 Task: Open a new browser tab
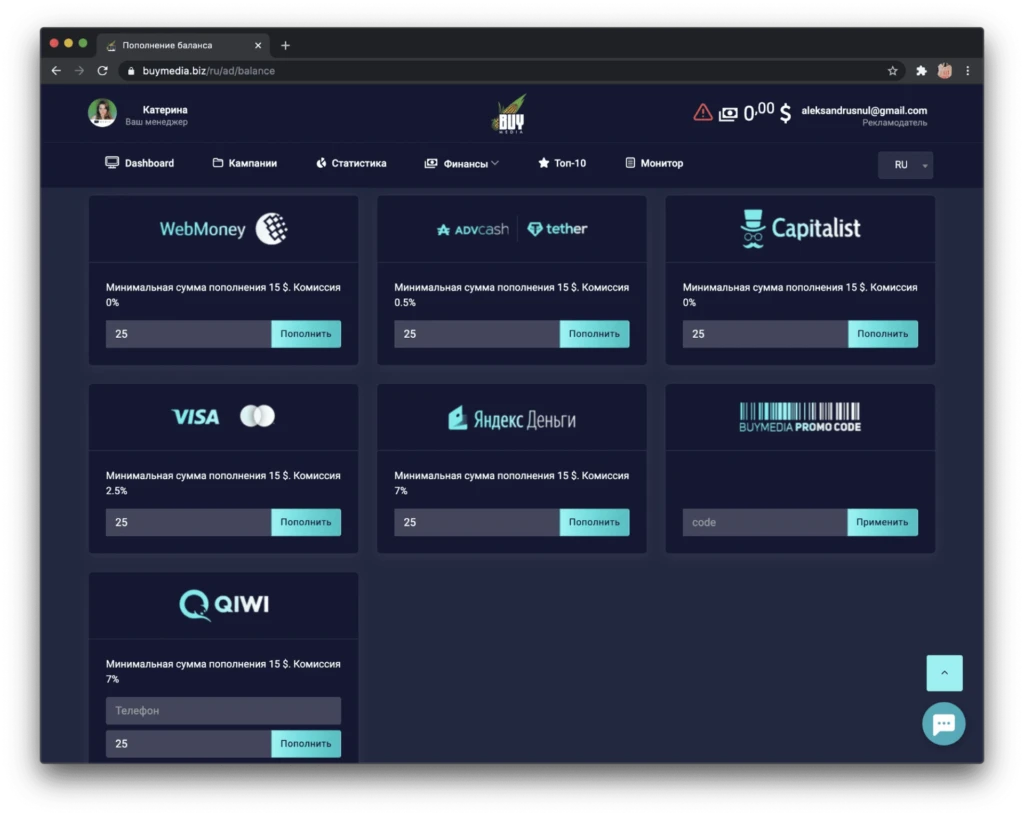[285, 45]
